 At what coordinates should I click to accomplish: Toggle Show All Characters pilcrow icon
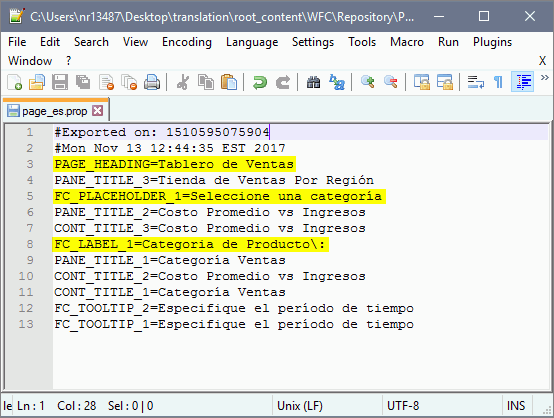point(498,82)
